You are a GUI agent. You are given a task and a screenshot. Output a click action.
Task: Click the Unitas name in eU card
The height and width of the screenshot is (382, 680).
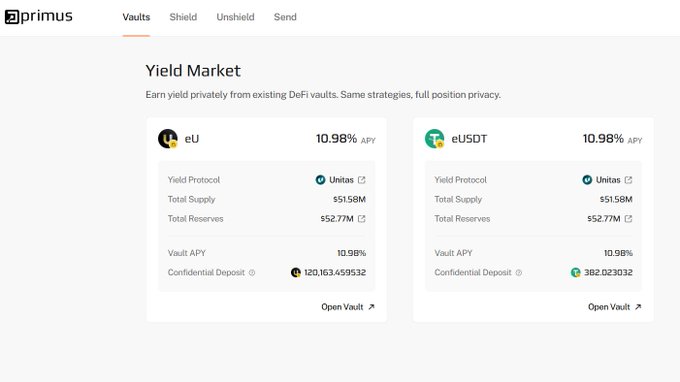coord(341,180)
